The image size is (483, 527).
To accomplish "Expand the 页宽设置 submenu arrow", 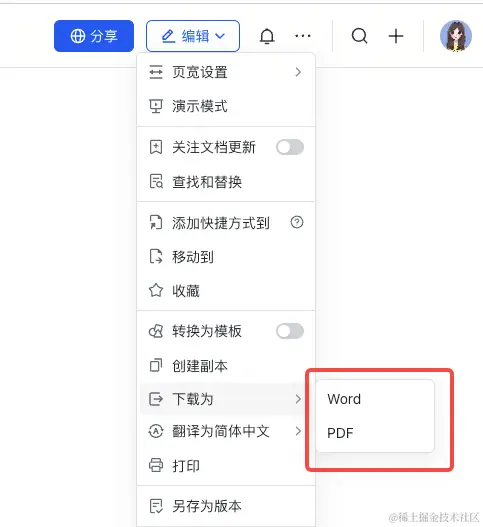I will click(298, 72).
